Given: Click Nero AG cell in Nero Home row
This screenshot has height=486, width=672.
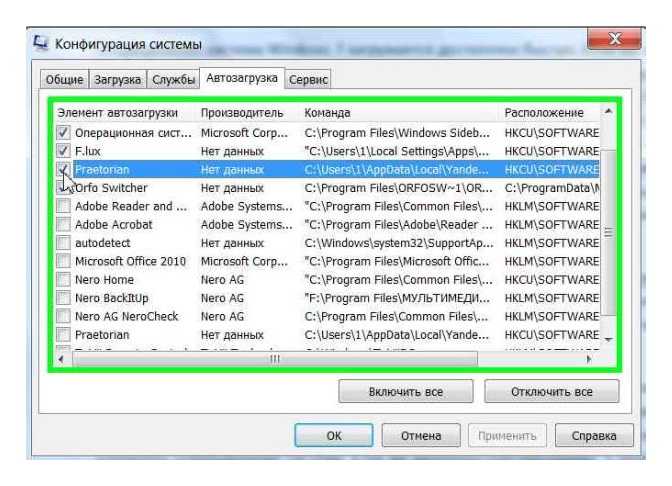Looking at the screenshot, I should click(x=222, y=280).
